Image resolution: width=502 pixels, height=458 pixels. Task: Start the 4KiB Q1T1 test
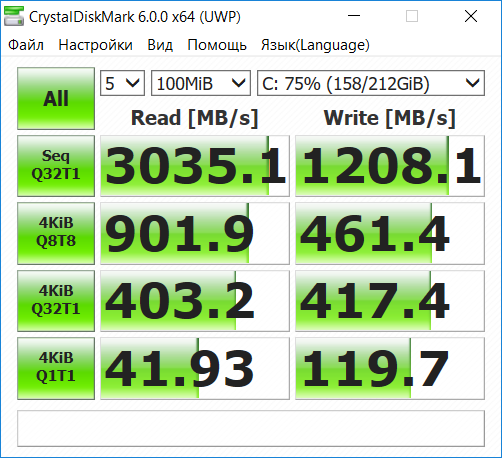[x=56, y=368]
